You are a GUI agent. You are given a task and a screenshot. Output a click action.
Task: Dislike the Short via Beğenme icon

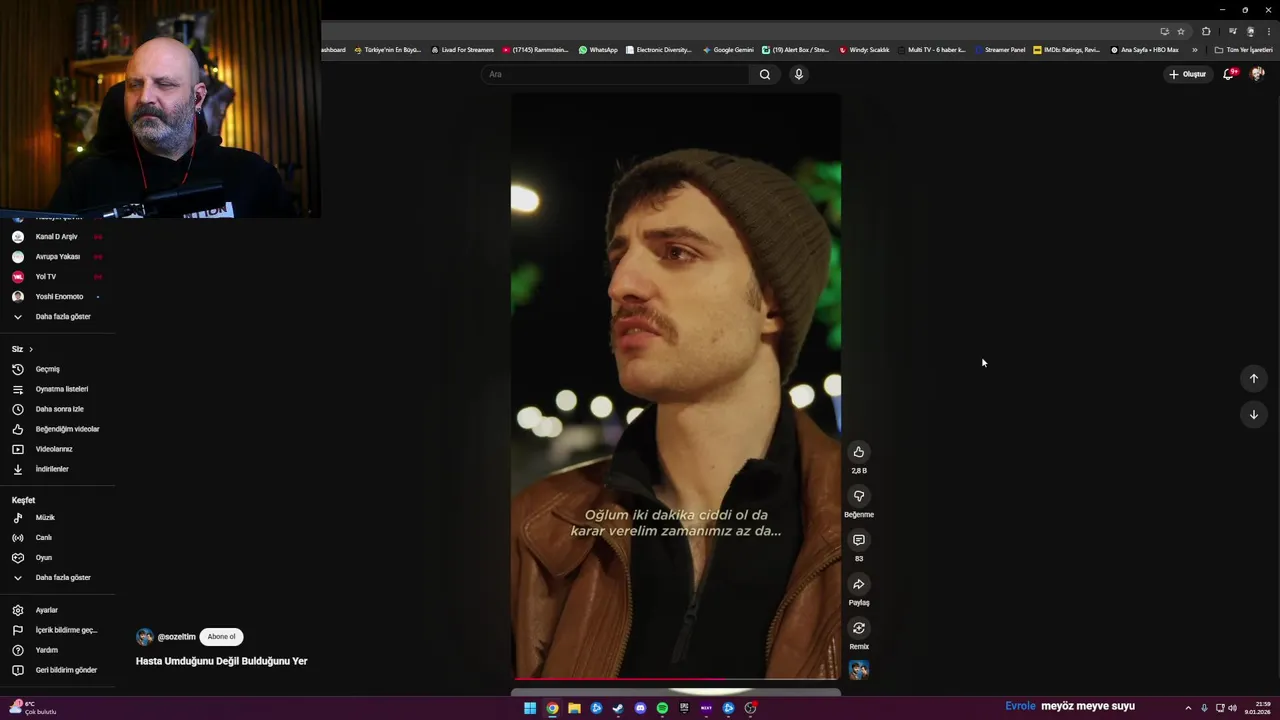click(858, 496)
